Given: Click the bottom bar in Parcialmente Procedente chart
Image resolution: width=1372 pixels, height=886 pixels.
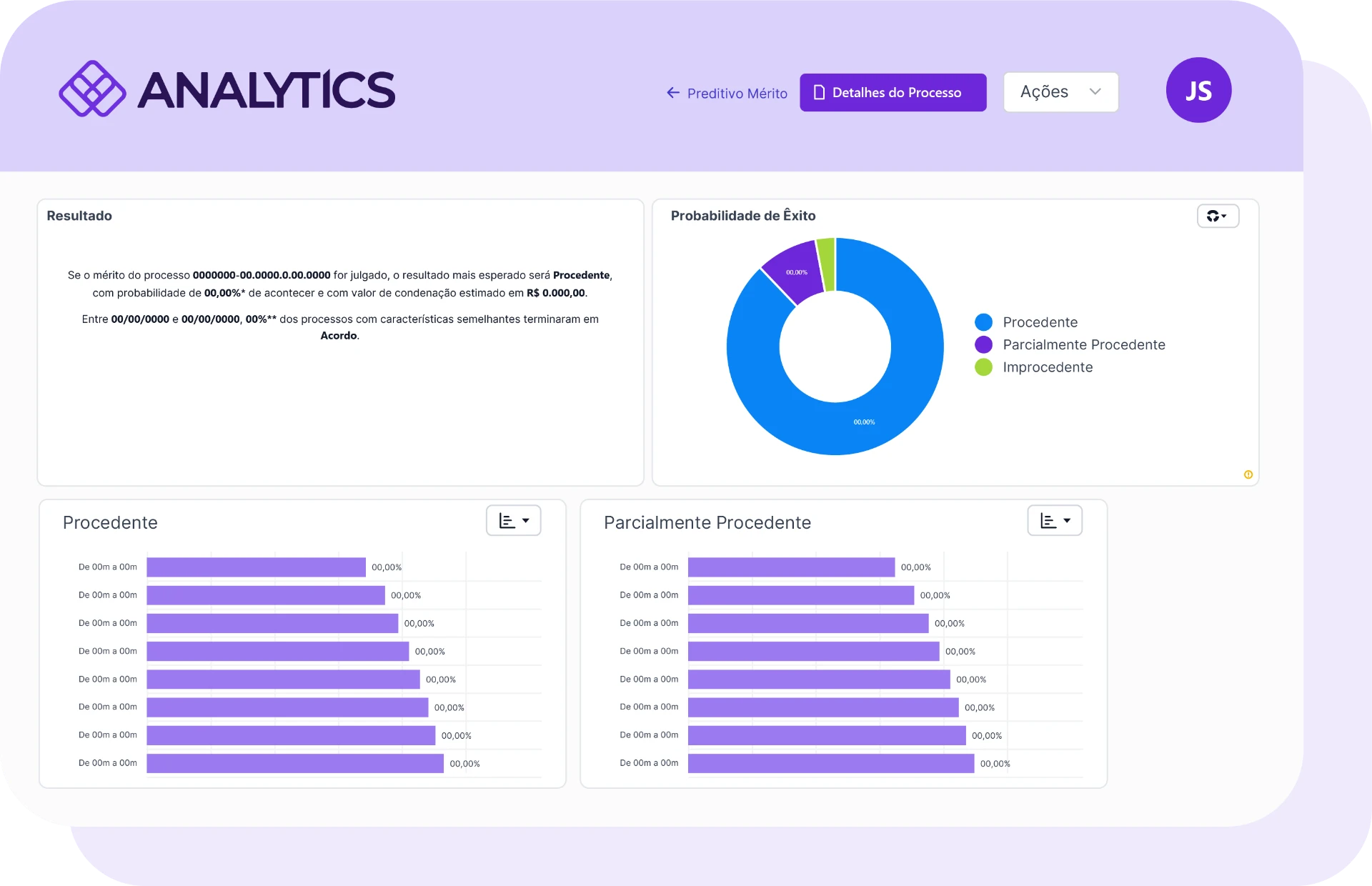Looking at the screenshot, I should click(831, 764).
